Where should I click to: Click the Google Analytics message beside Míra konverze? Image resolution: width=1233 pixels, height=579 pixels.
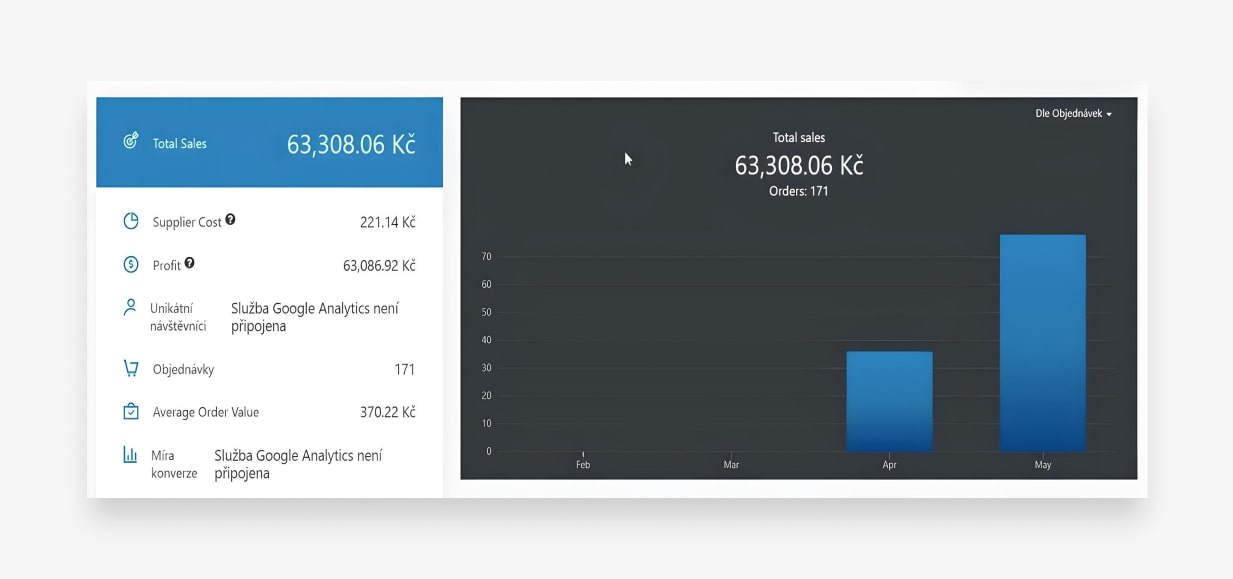298,464
